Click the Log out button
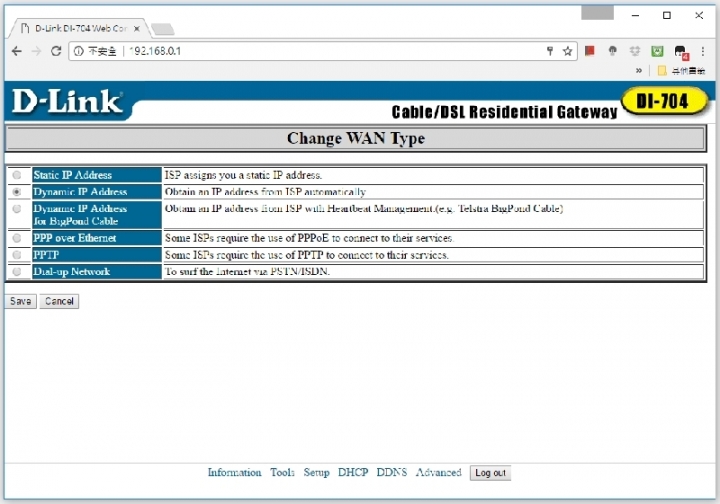 click(x=490, y=473)
